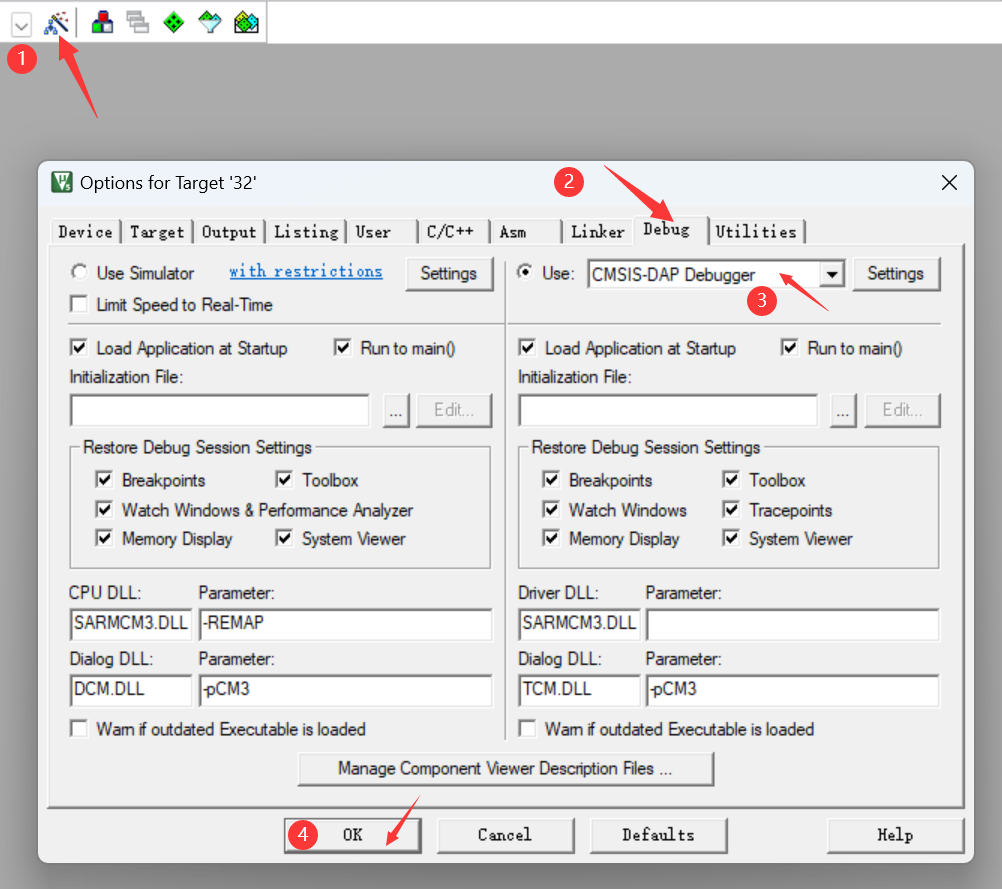This screenshot has width=1002, height=889.
Task: Click the Select Software Packs icon
Action: 210,23
